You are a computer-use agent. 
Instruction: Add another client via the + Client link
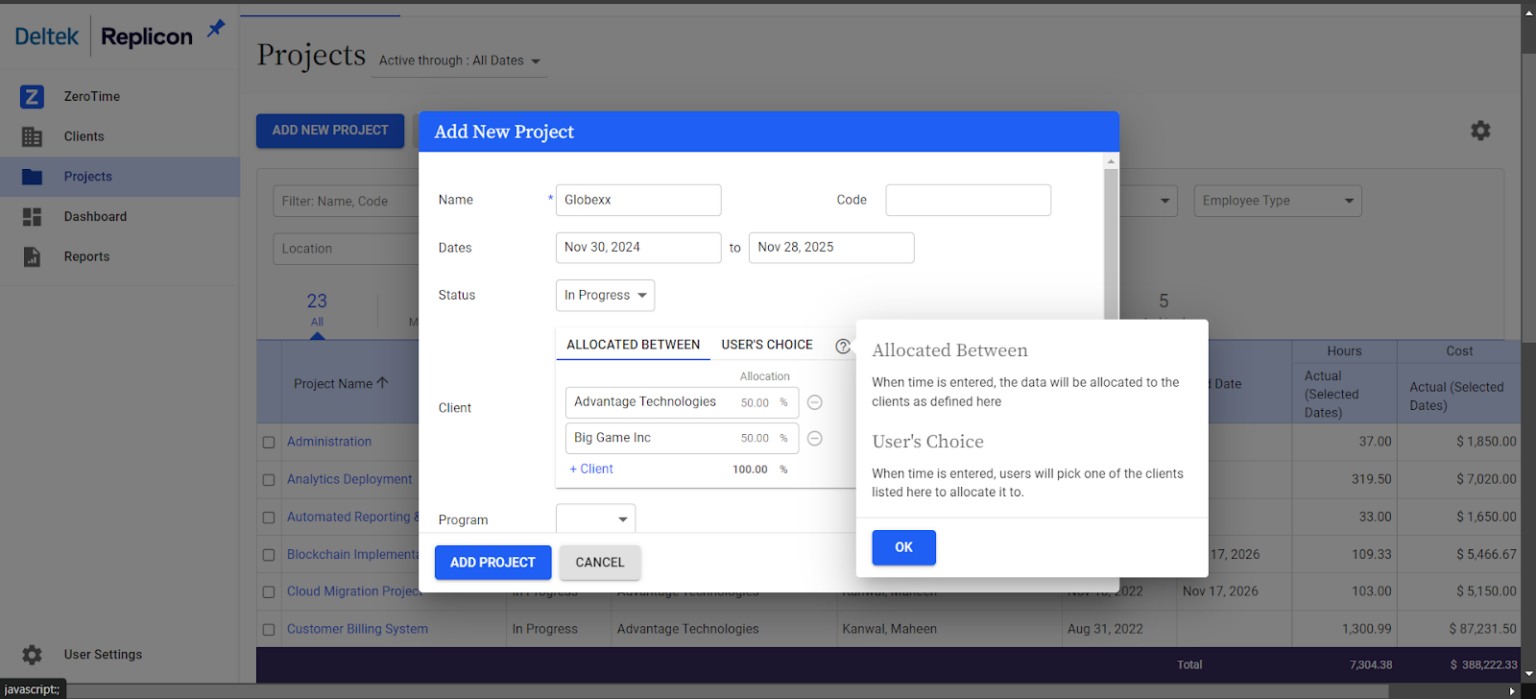pos(590,469)
